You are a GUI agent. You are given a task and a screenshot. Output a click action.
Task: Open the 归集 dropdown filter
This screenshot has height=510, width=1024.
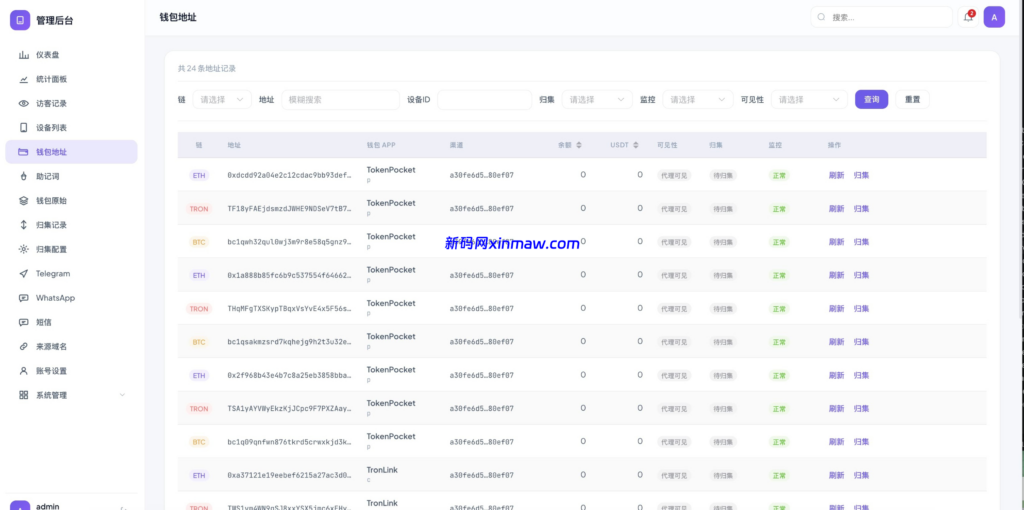[x=597, y=100]
